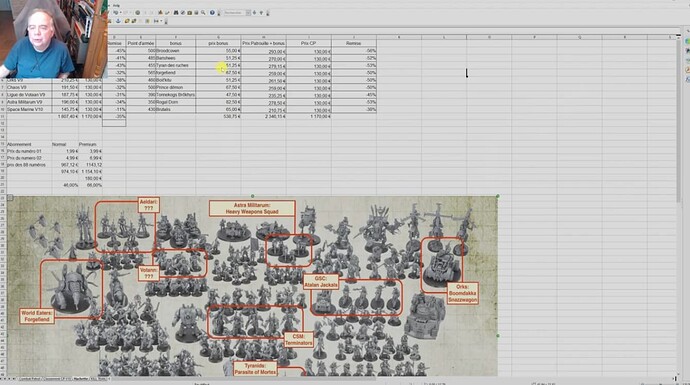Viewport: 690px width, 385px height.
Task: Select the 'Abonnement' label cell
Action: (x=29, y=144)
